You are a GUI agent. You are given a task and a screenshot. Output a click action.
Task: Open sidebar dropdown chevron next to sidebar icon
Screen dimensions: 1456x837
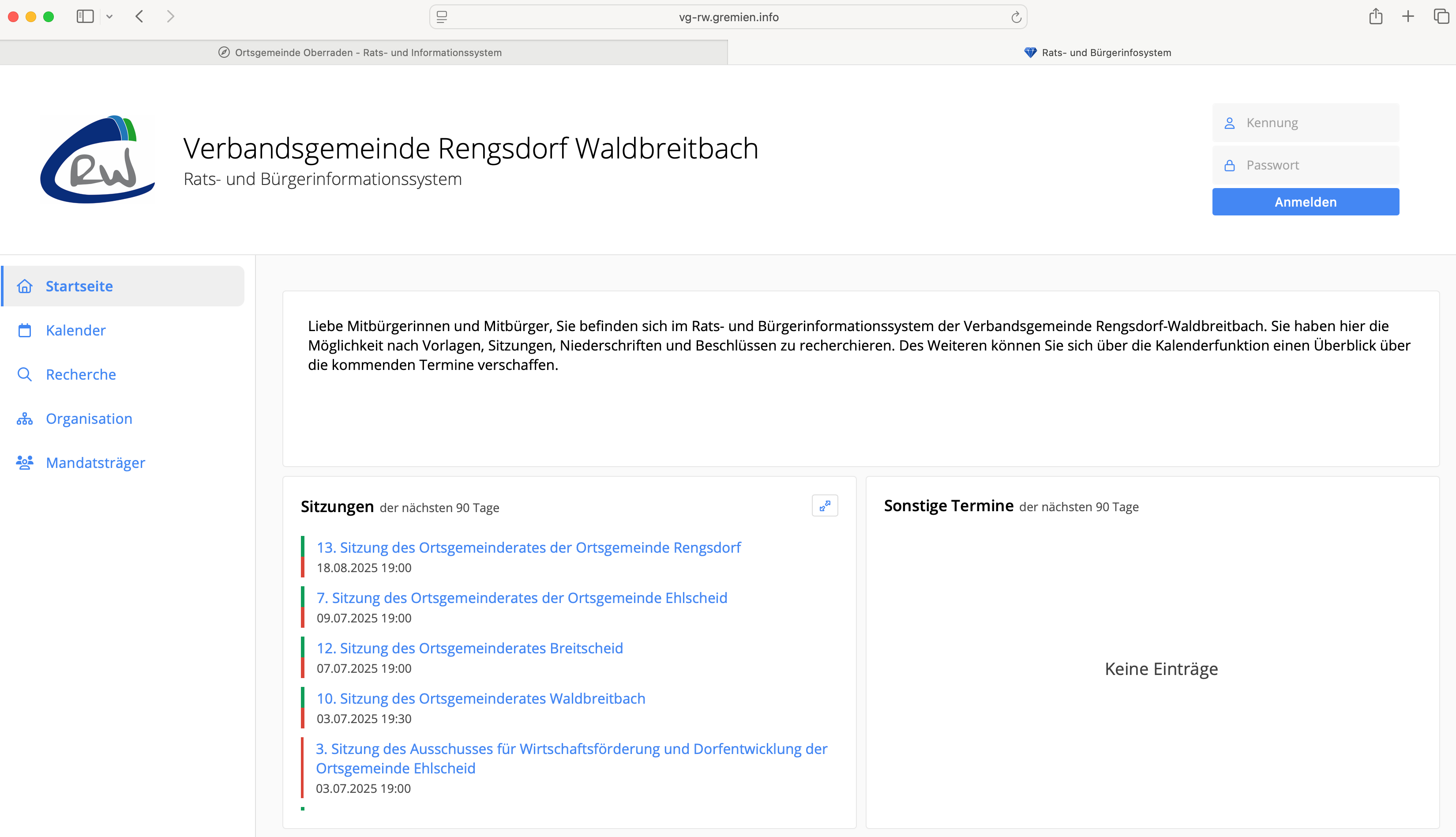click(110, 17)
